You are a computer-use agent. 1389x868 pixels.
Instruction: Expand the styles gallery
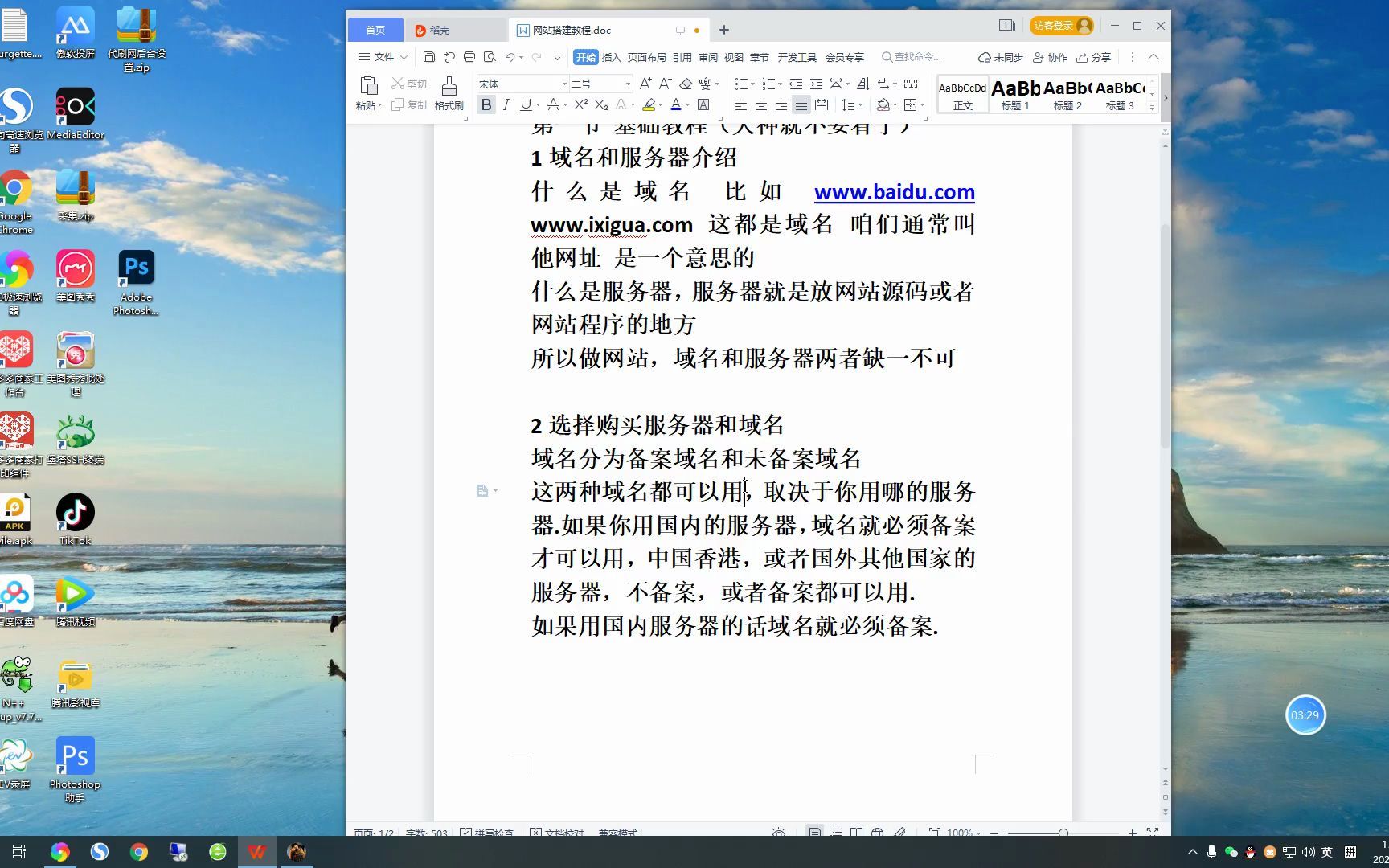1152,107
